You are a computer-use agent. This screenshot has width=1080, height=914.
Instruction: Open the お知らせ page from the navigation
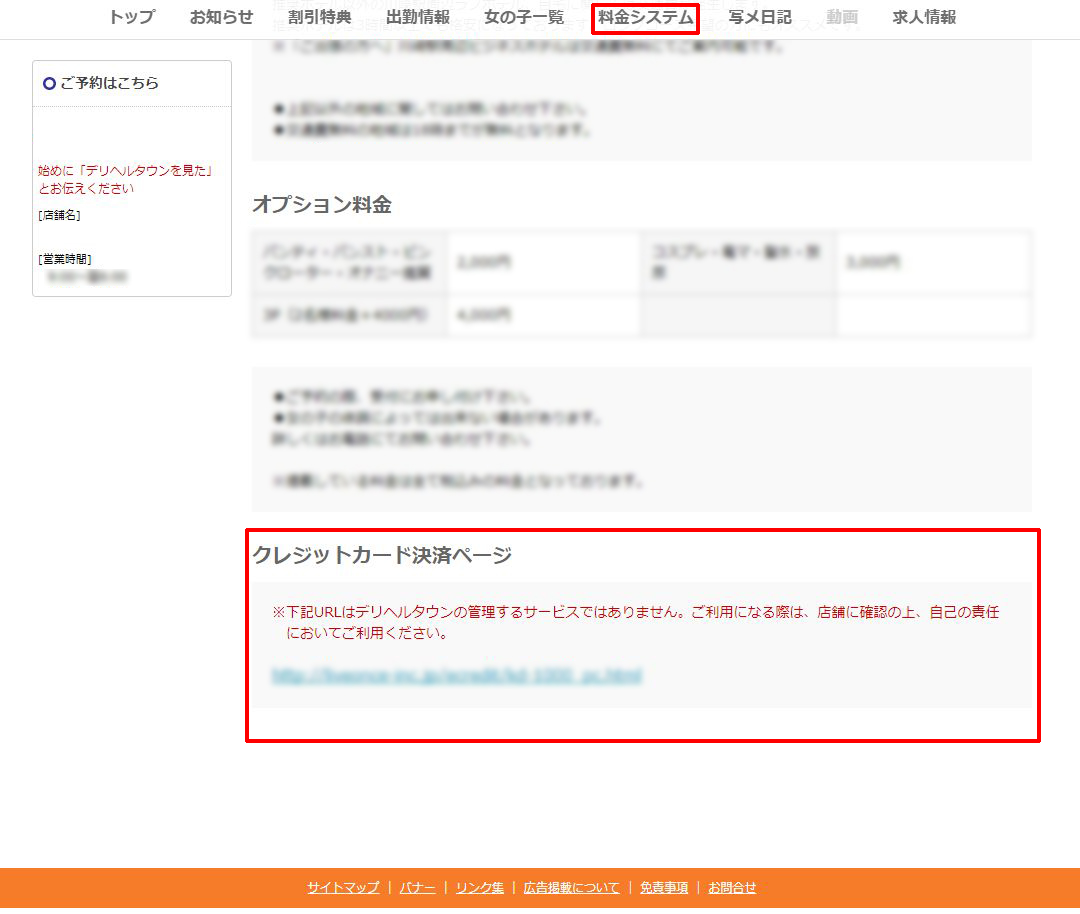(220, 17)
